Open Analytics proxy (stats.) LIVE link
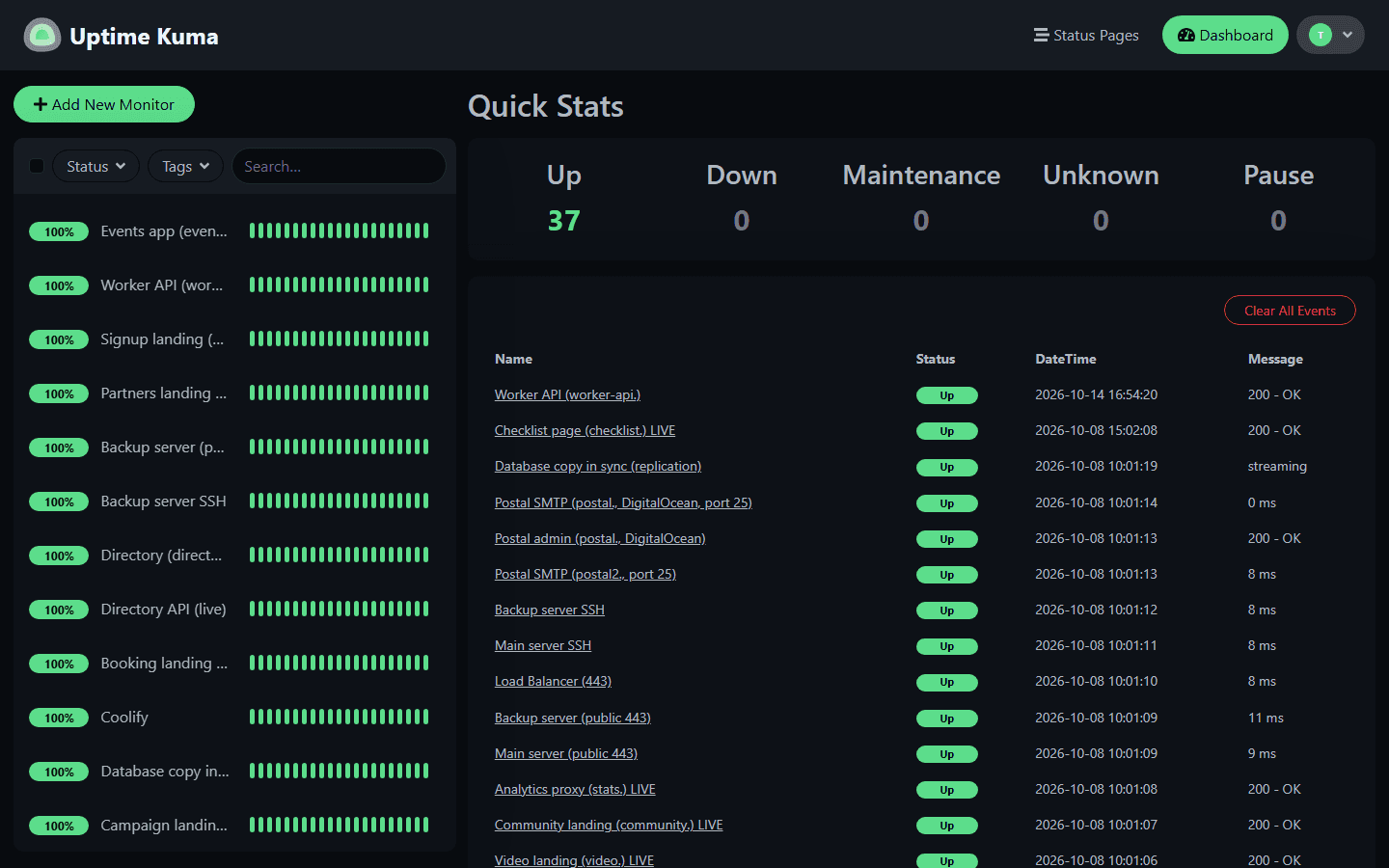The image size is (1389, 868). point(575,789)
